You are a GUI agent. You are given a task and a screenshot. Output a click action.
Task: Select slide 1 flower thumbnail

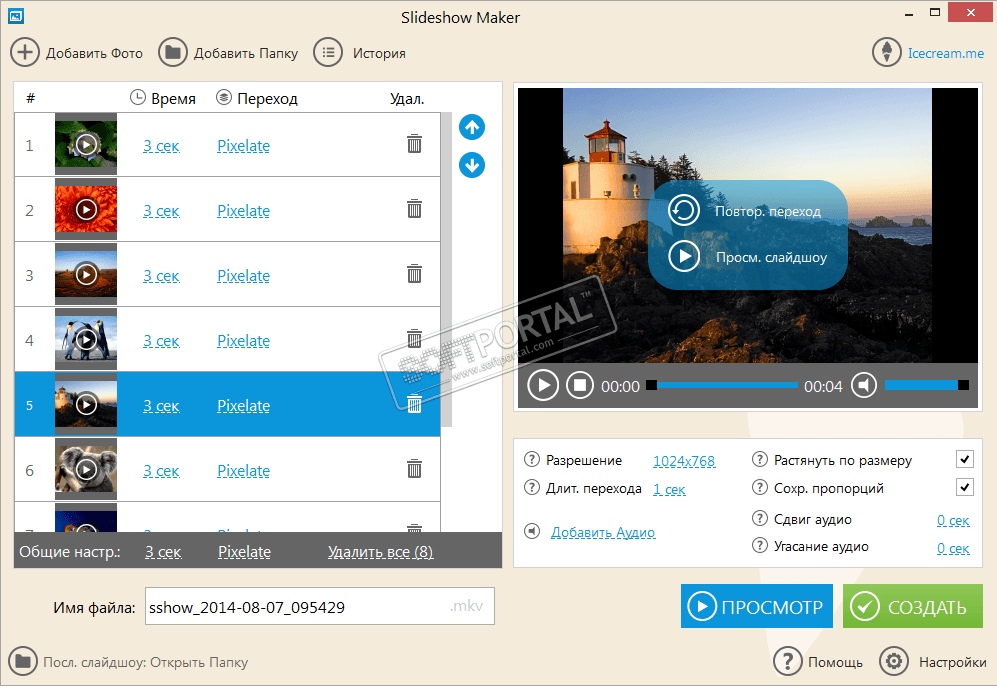click(86, 144)
